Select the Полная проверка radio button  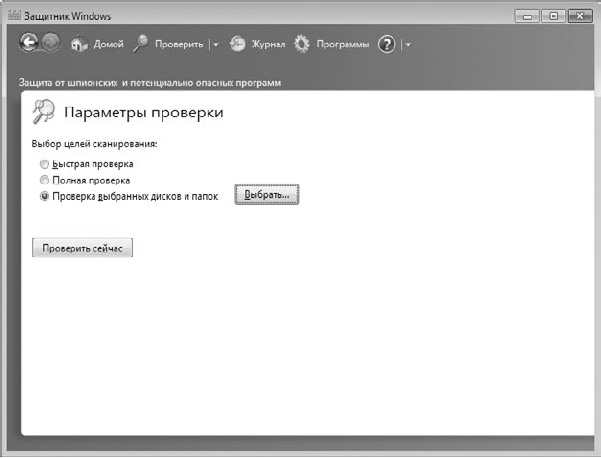click(44, 180)
